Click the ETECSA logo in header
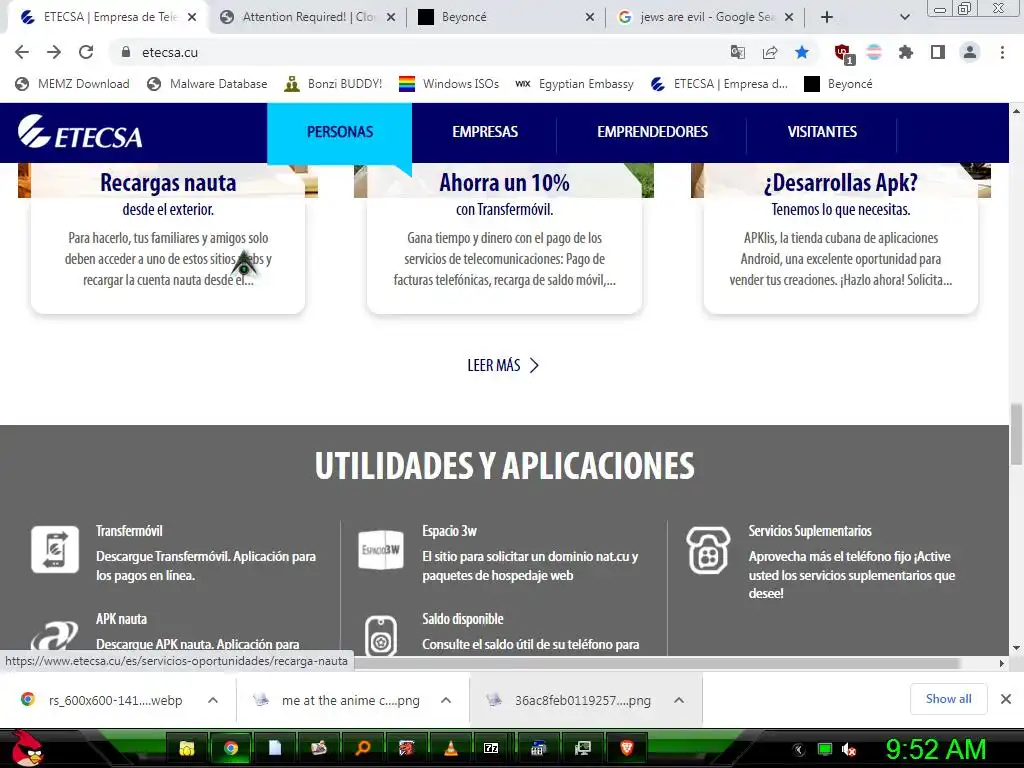 tap(80, 132)
